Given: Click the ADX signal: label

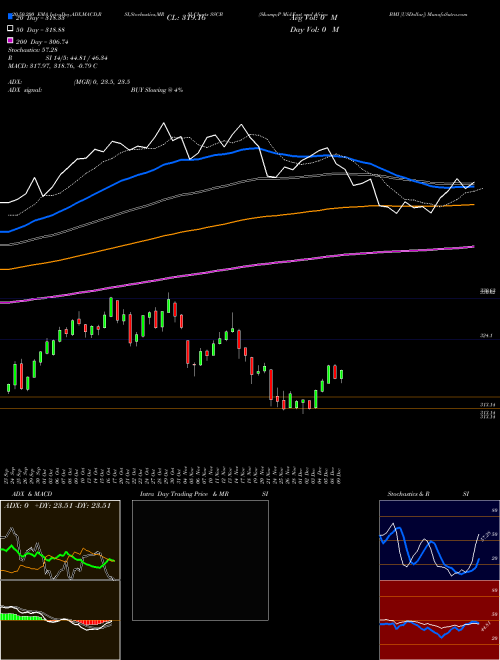Looking at the screenshot, I should point(25,90).
